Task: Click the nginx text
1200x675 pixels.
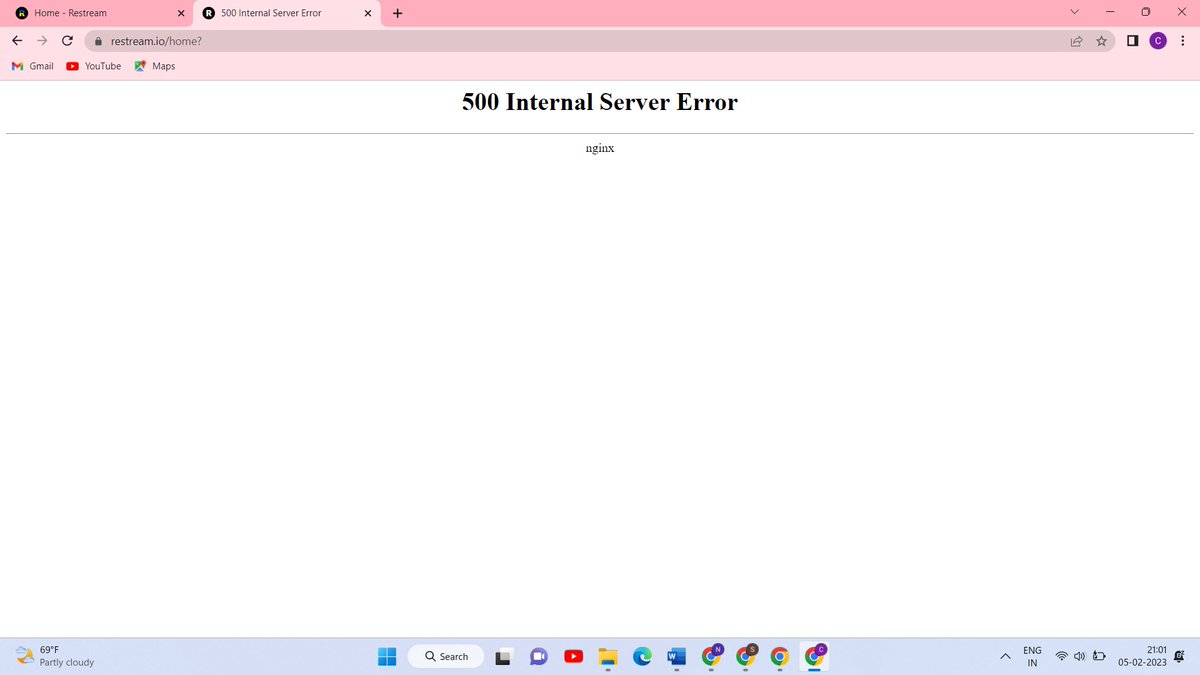Action: (x=600, y=147)
